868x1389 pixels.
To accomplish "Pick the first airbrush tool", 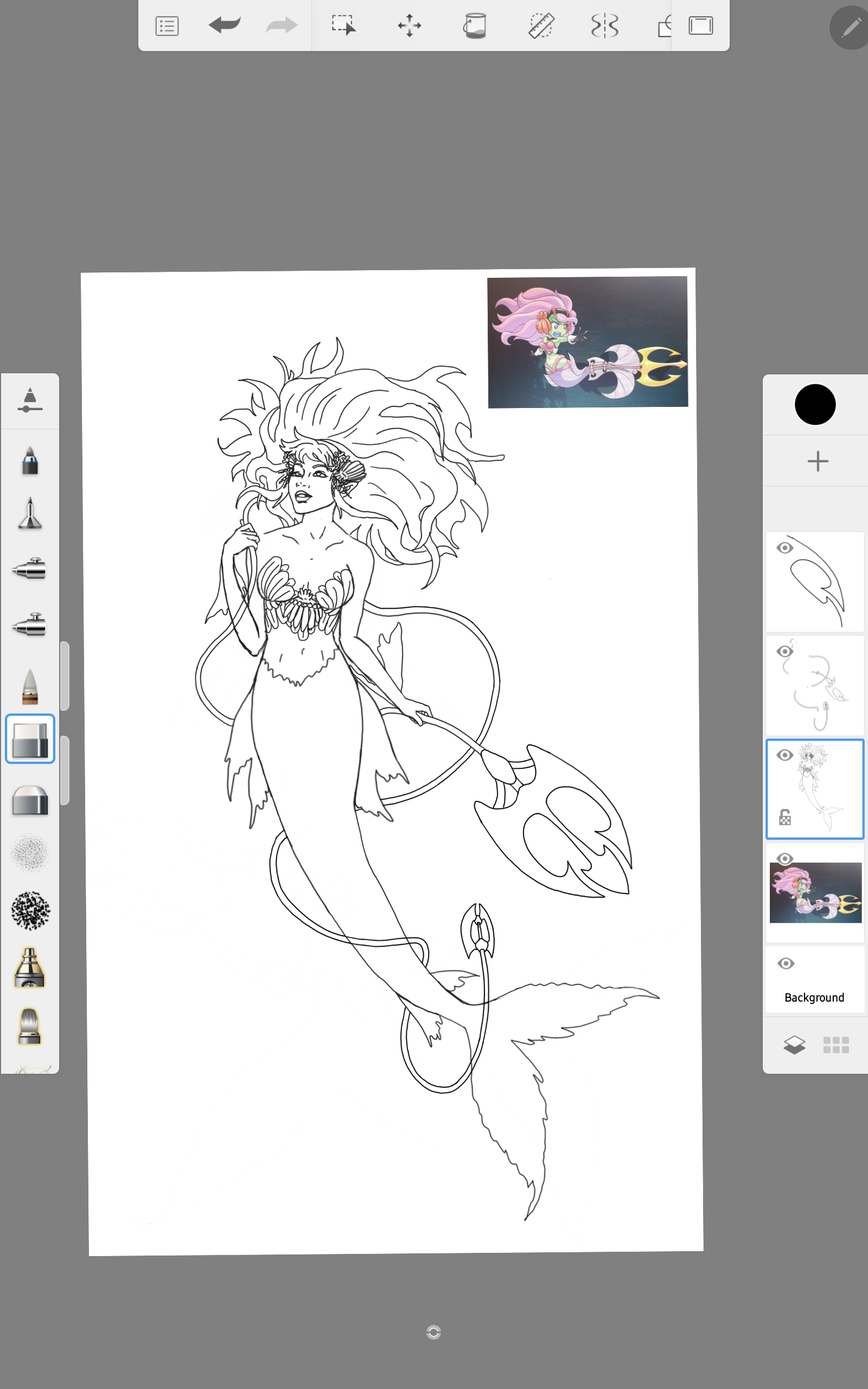I will (x=29, y=569).
